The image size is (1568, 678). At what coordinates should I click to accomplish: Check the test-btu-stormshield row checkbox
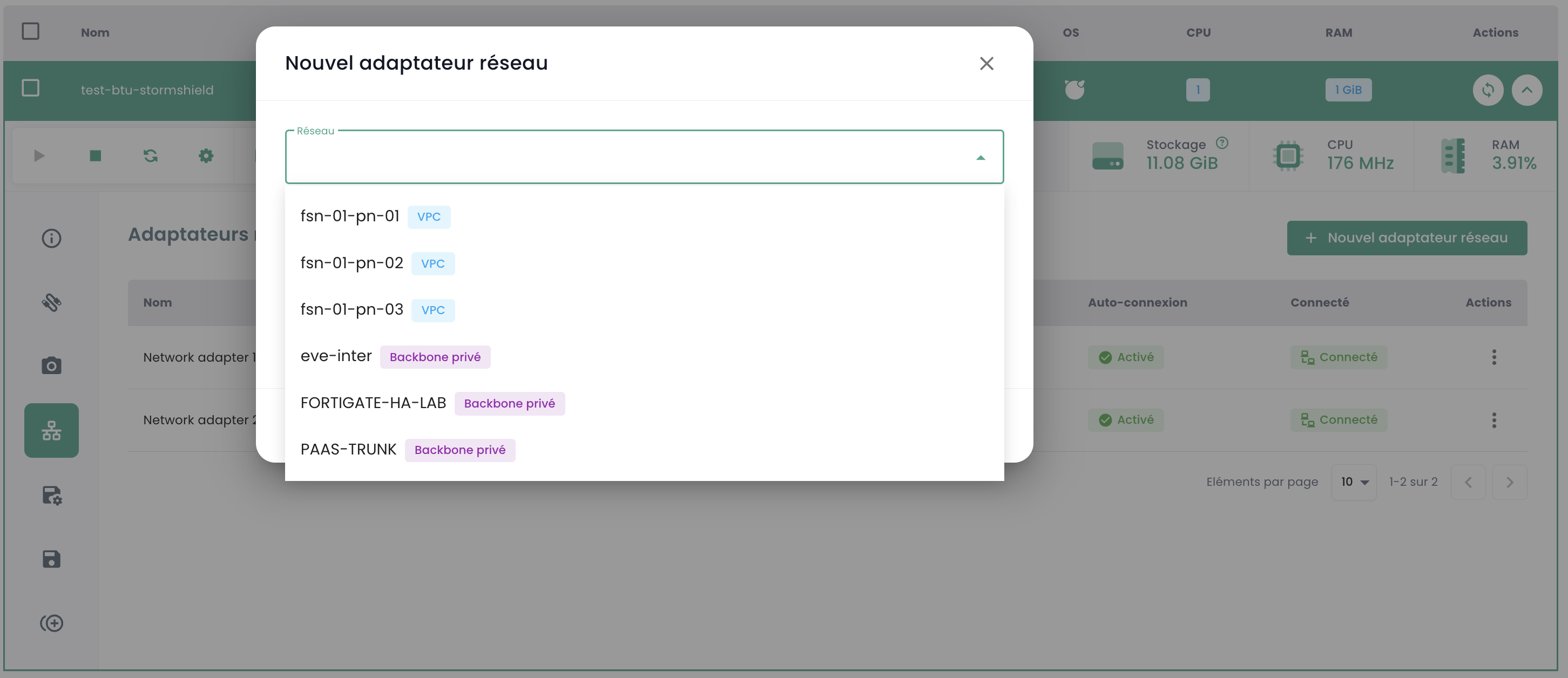30,88
